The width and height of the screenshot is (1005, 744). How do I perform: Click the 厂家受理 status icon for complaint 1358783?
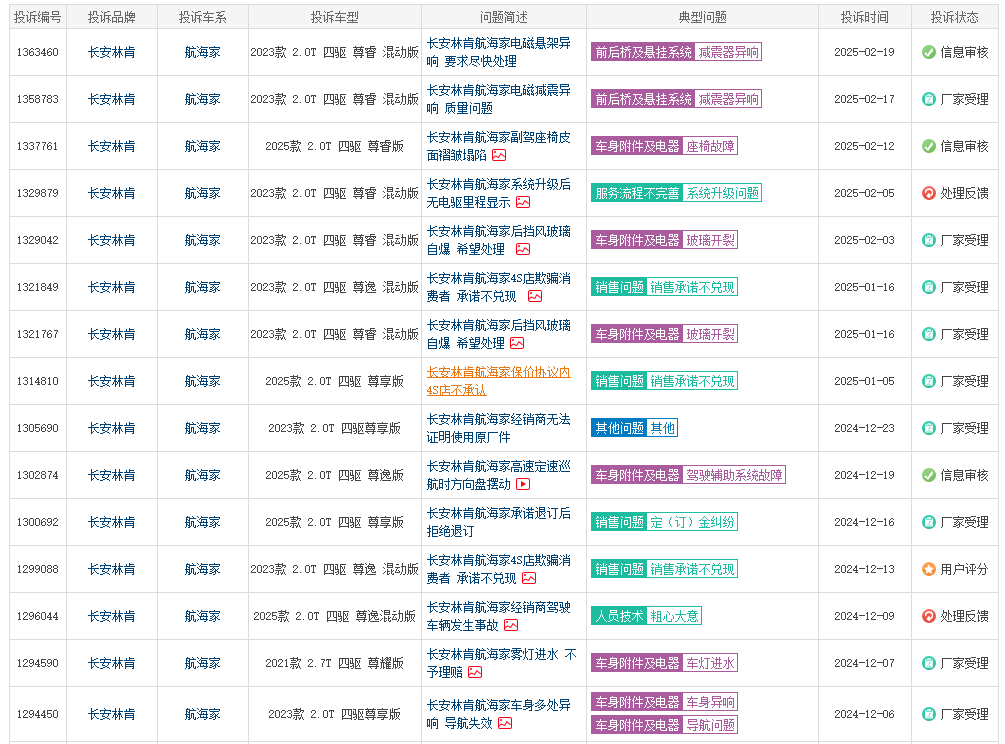(929, 99)
